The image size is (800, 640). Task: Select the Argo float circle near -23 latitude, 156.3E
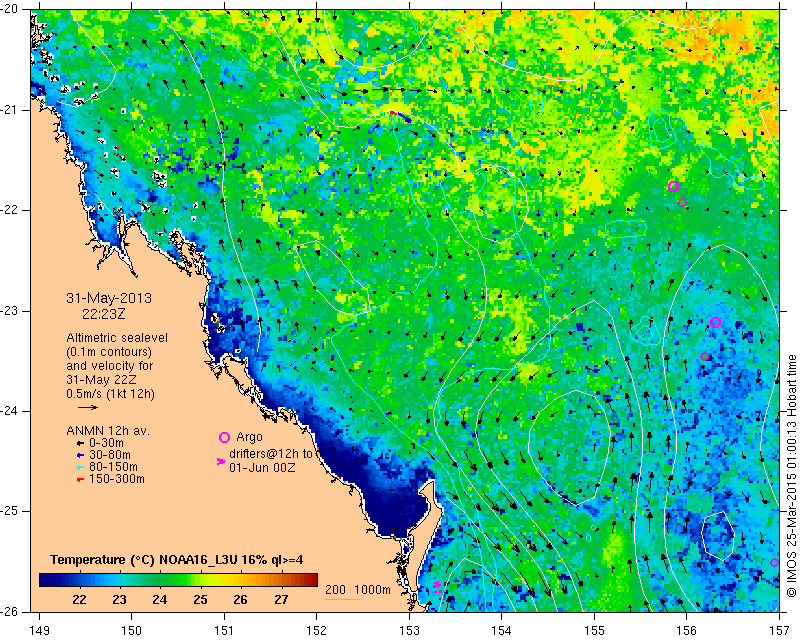(x=715, y=322)
